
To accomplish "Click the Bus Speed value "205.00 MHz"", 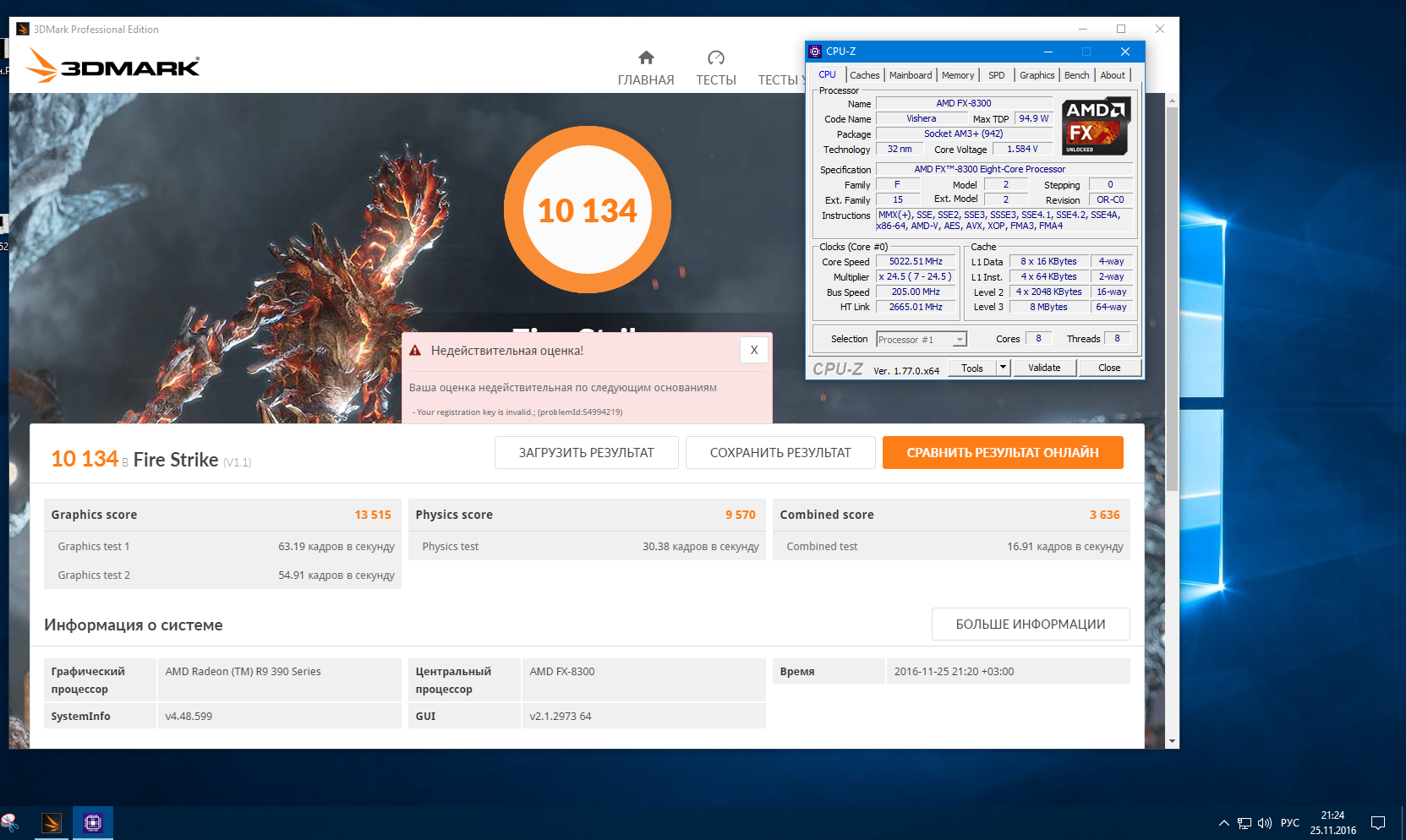I will click(916, 292).
